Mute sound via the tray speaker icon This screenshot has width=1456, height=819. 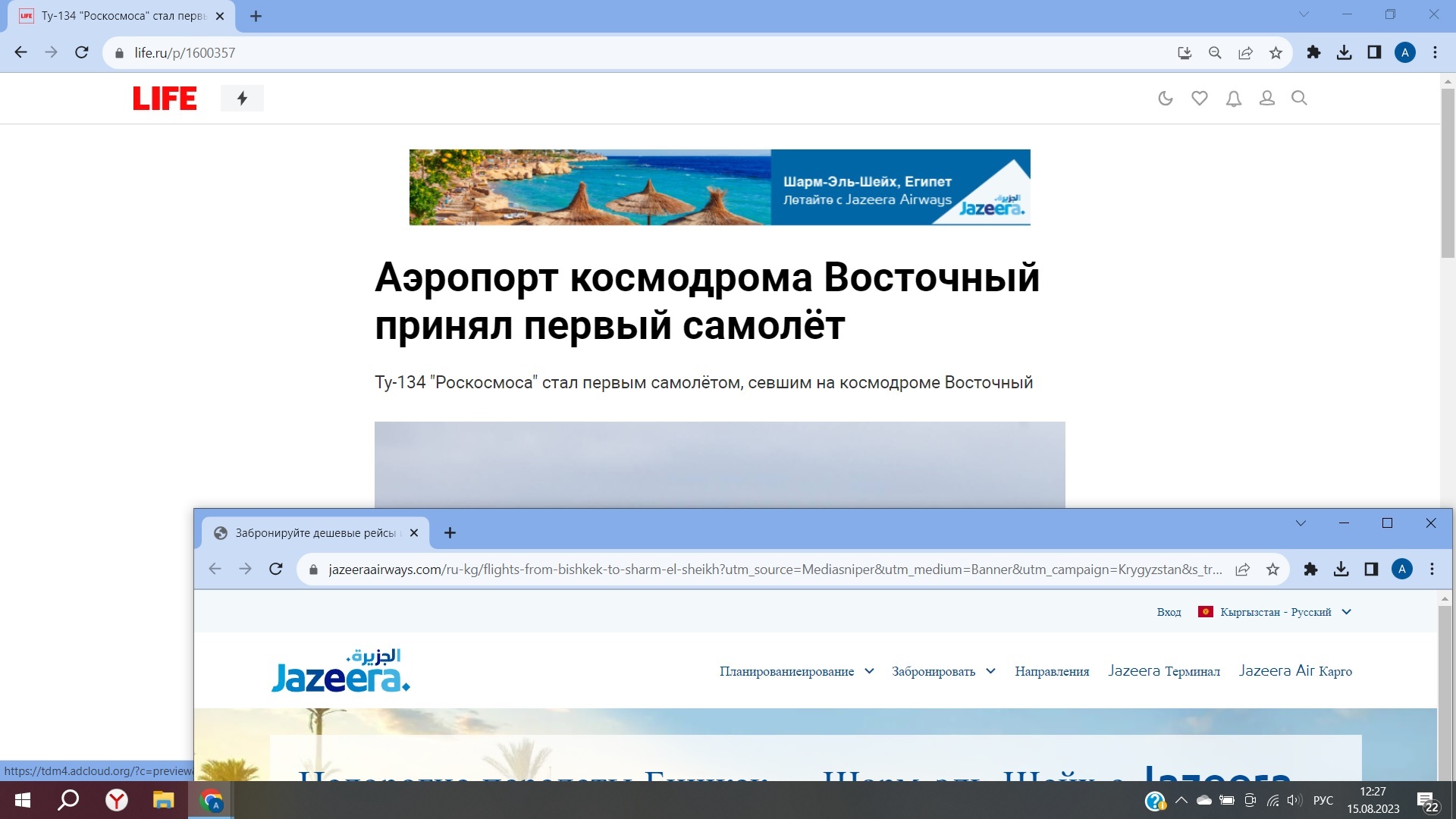click(x=1293, y=799)
